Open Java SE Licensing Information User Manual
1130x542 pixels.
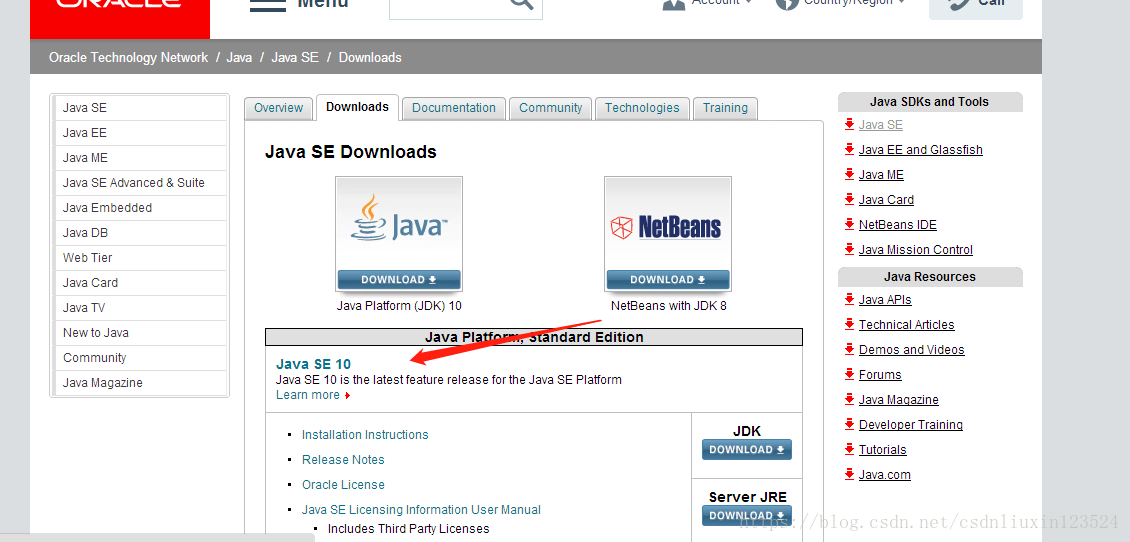point(422,510)
